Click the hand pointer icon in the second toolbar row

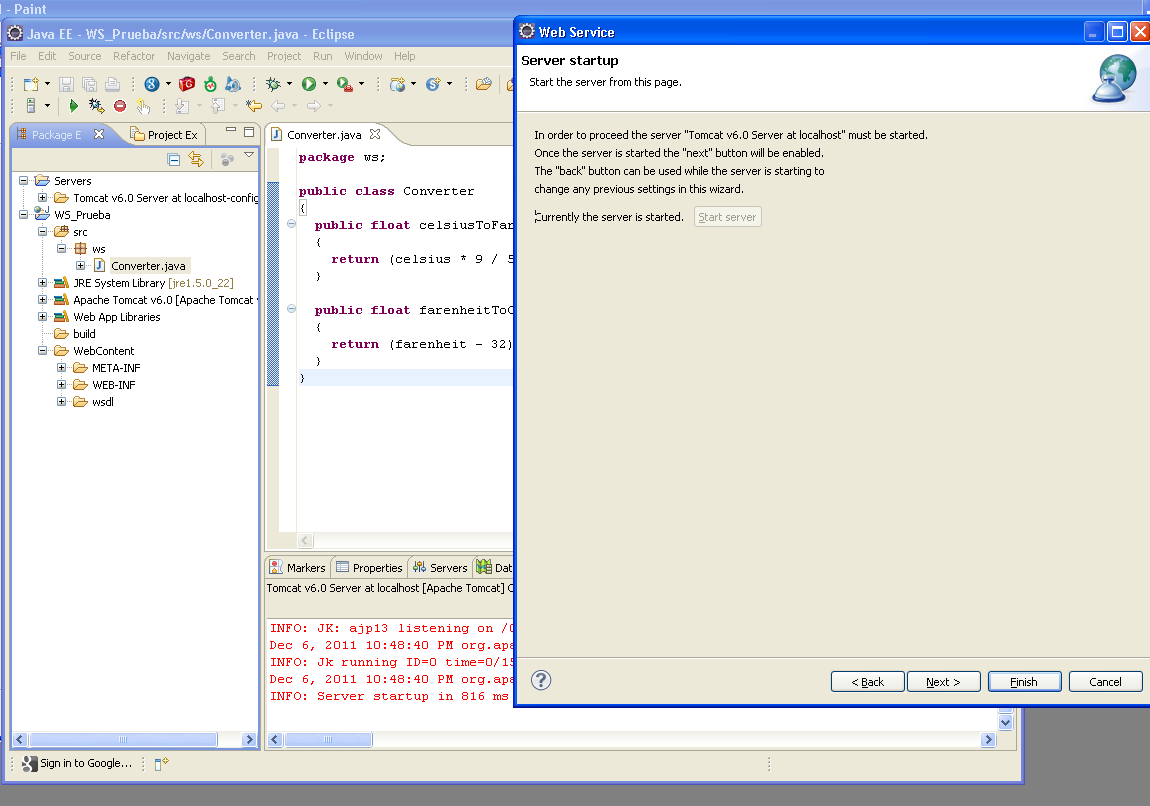143,107
